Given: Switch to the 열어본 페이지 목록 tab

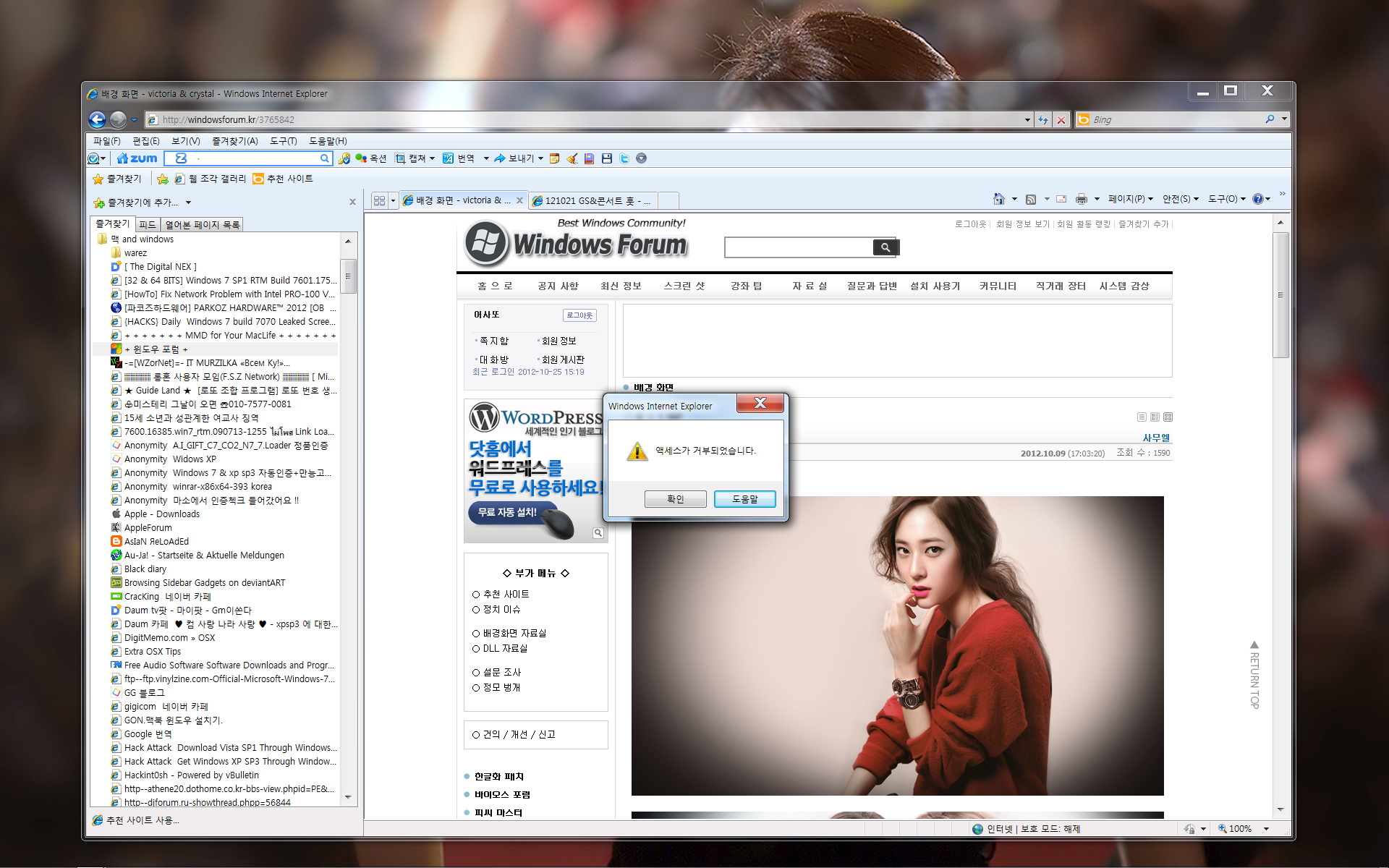Looking at the screenshot, I should (202, 225).
